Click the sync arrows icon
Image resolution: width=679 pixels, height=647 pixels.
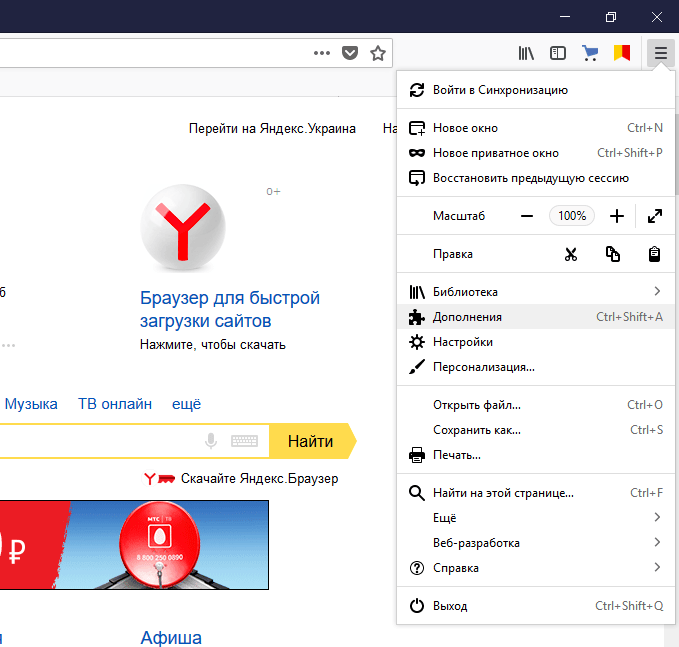[417, 90]
